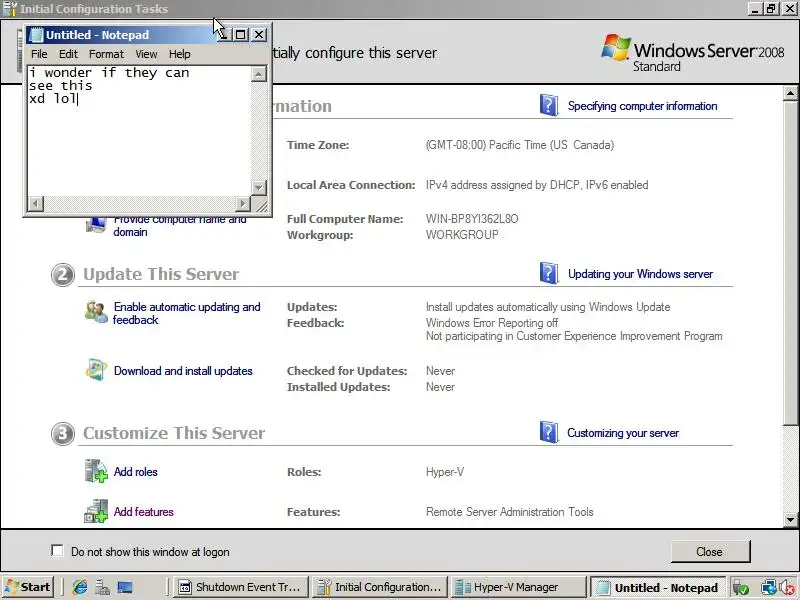
Task: Click the Windows Server 2008 logo
Action: 692,53
